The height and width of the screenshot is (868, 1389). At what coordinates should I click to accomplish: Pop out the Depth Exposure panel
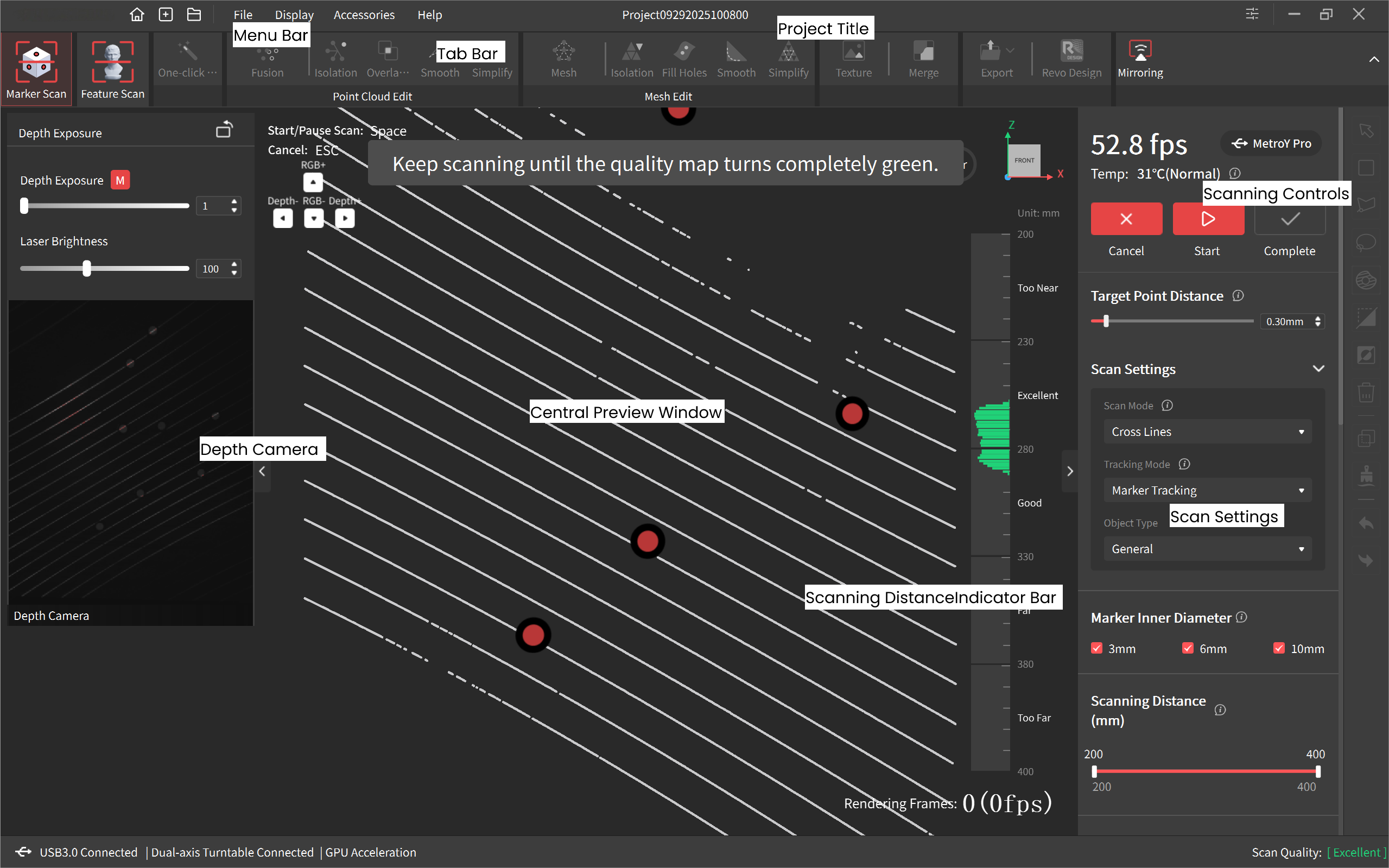point(224,130)
